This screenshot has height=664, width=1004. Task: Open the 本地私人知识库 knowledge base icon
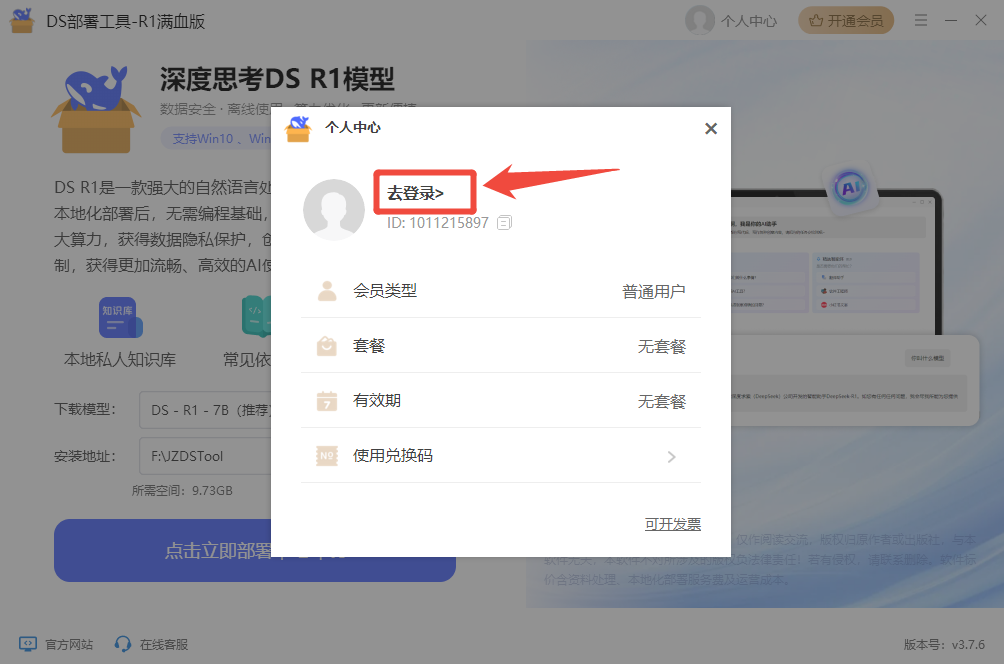(120, 317)
